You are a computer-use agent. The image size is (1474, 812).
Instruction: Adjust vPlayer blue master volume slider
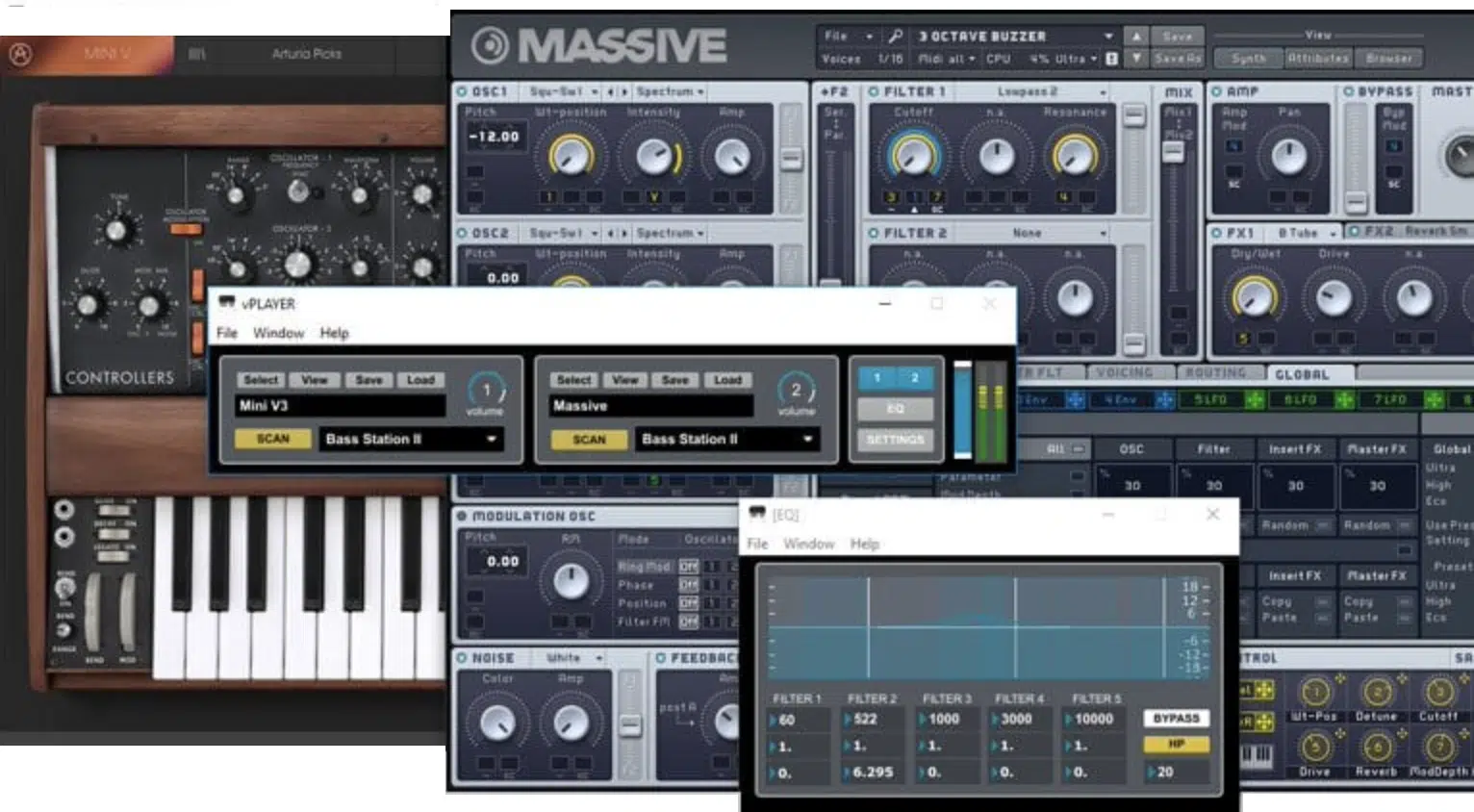point(962,411)
